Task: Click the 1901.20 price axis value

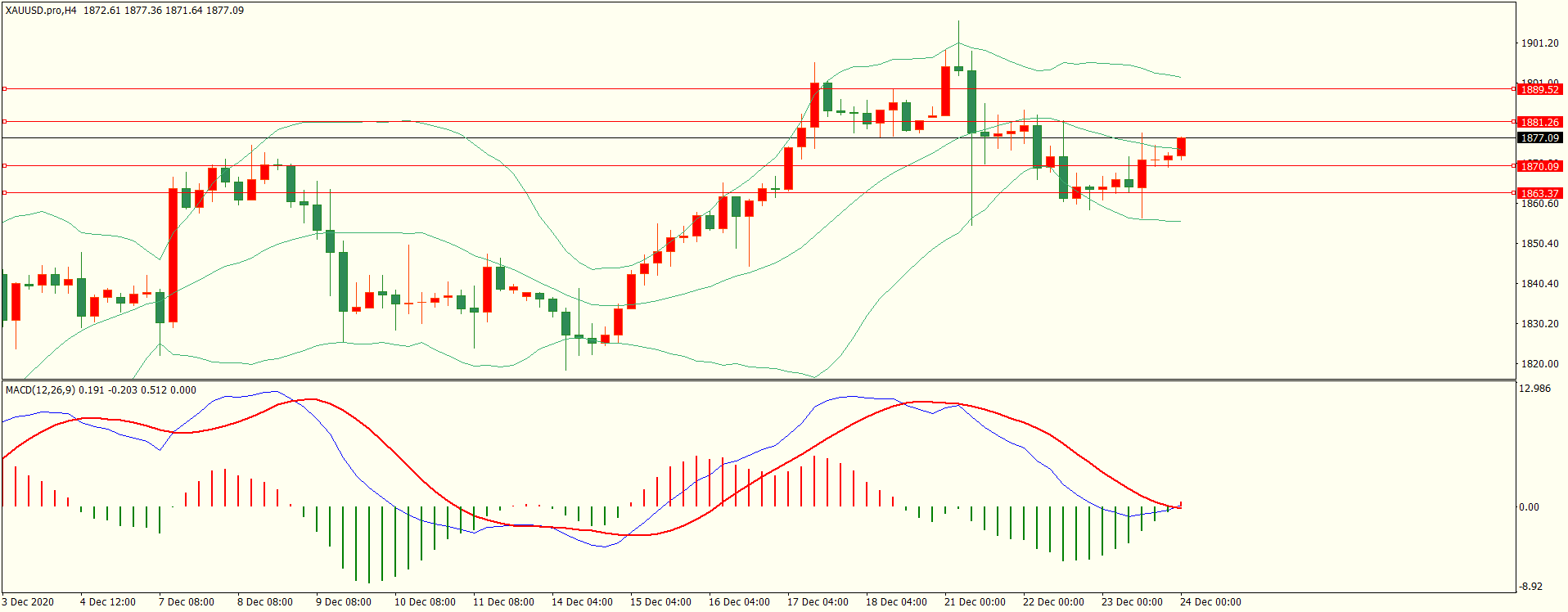Action: coord(1539,43)
